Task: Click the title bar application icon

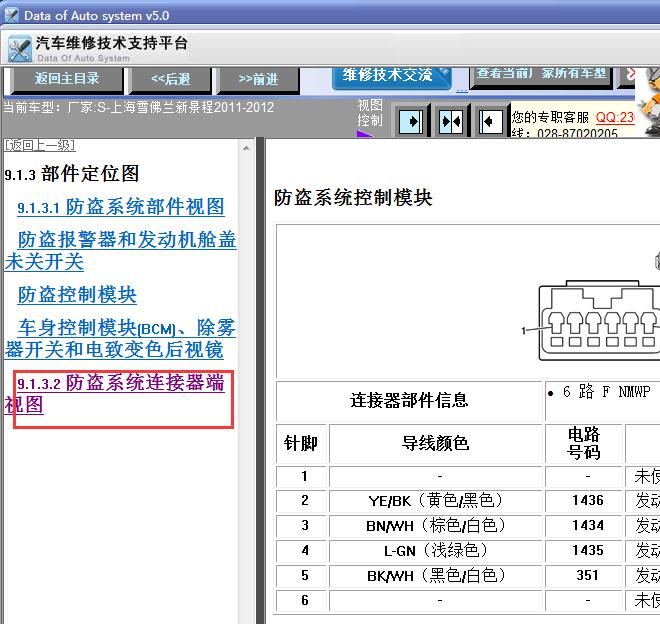Action: pyautogui.click(x=11, y=15)
